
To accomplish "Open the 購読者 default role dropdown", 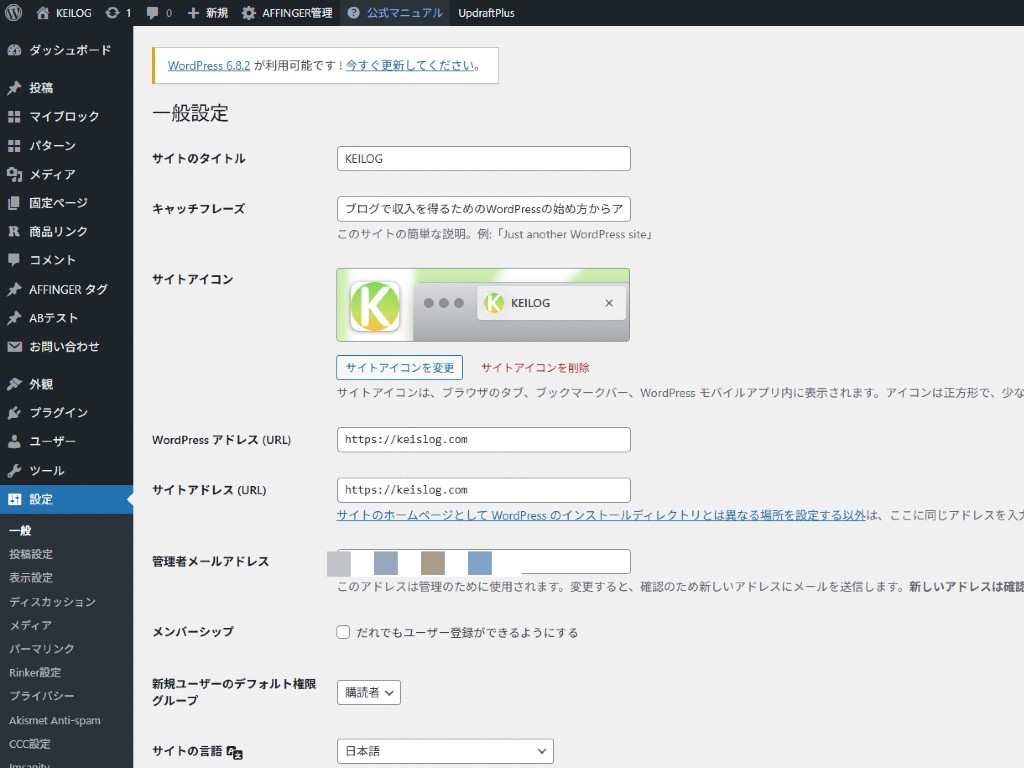I will (x=369, y=692).
